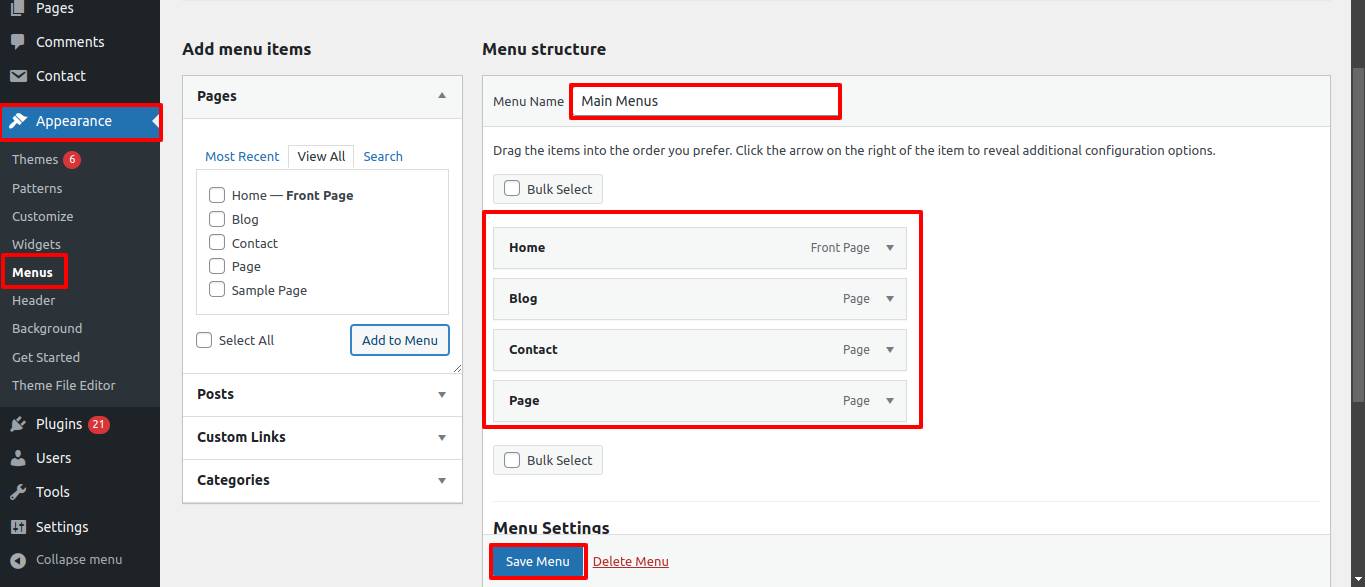This screenshot has height=587, width=1365.
Task: Expand the Posts accordion section
Action: tap(441, 394)
